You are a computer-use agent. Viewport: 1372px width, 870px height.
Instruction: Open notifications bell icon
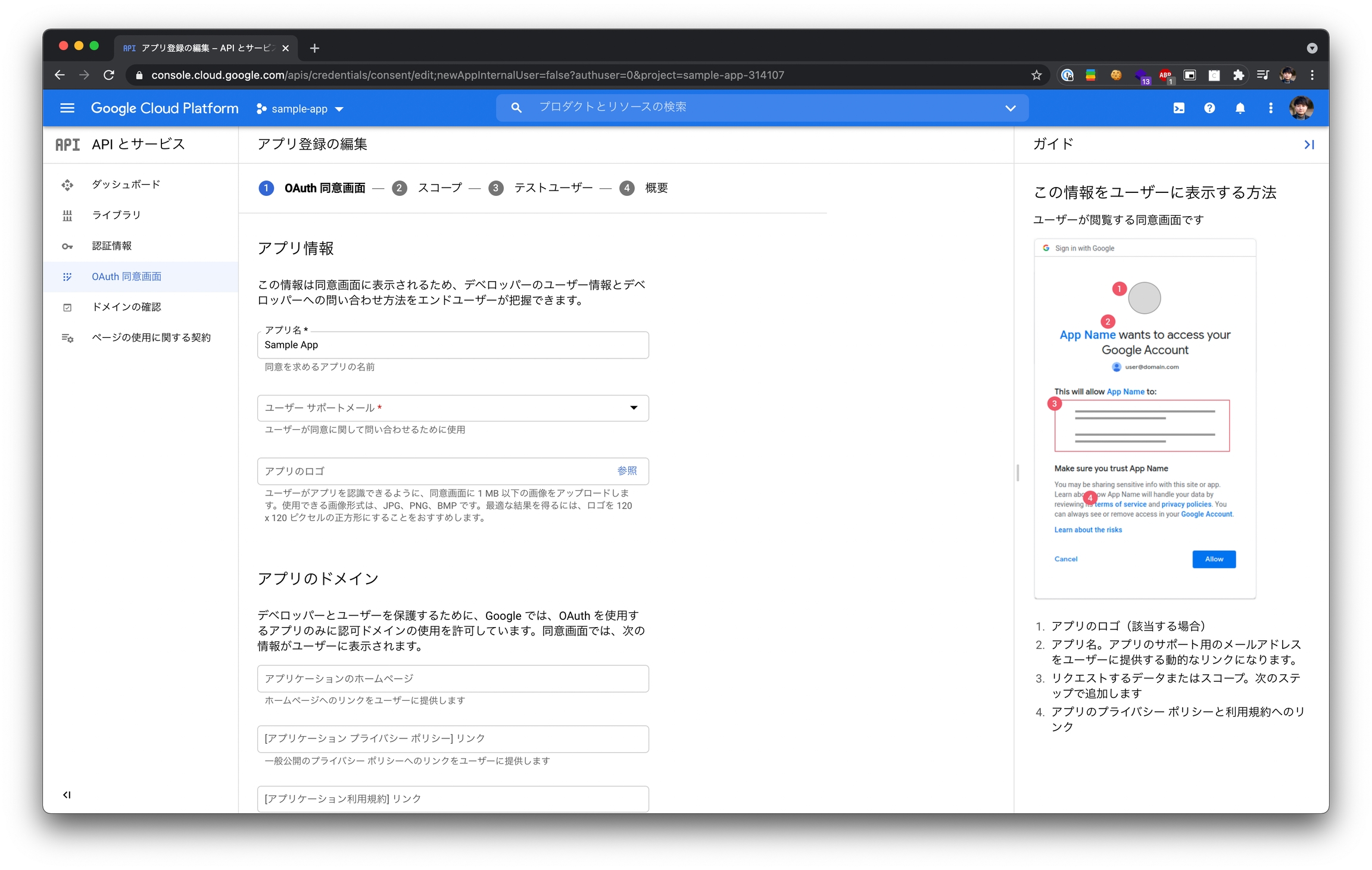1240,108
